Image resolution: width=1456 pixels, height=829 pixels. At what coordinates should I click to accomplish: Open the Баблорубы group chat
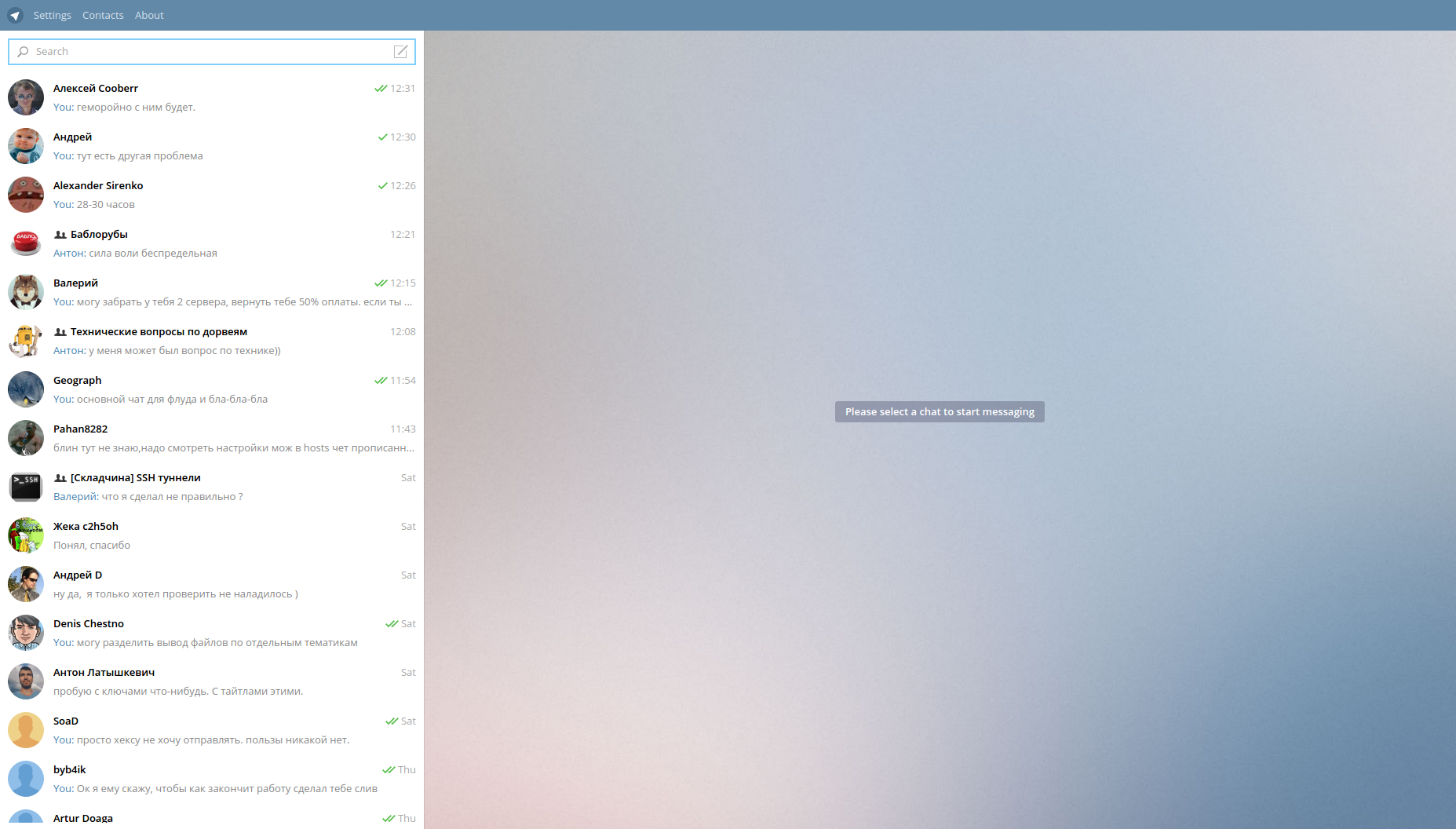click(212, 243)
